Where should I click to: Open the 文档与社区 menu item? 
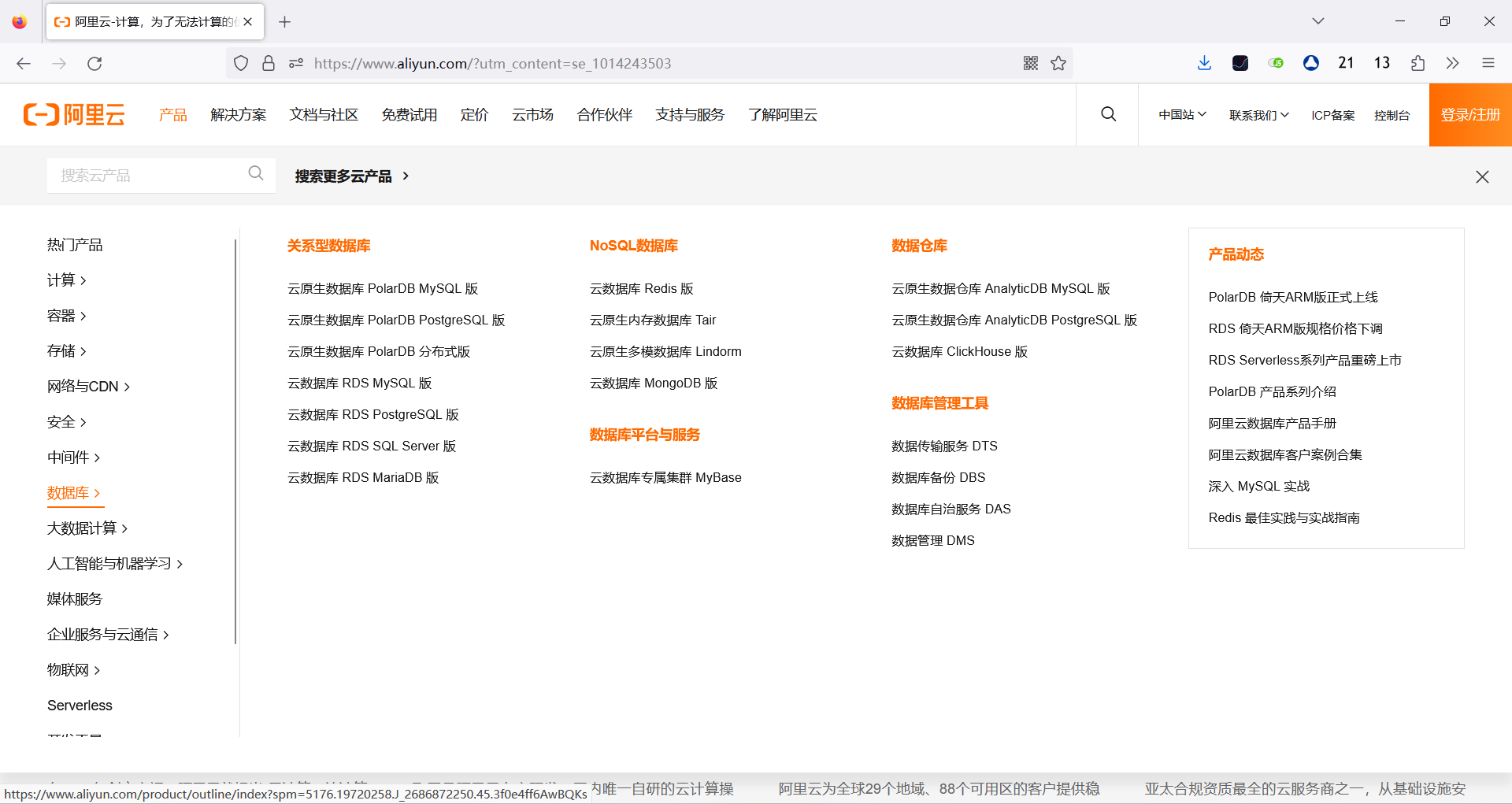point(324,114)
